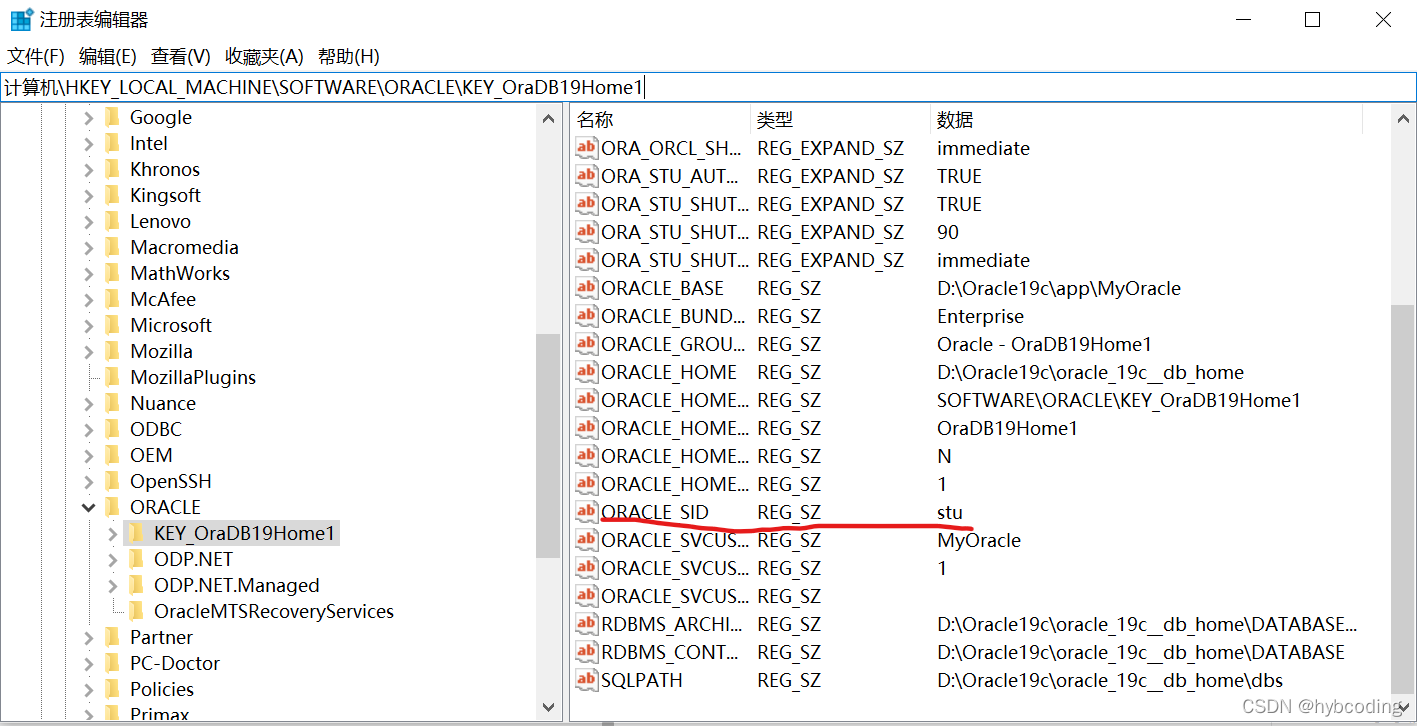Select the Partner folder icon

pyautogui.click(x=113, y=637)
